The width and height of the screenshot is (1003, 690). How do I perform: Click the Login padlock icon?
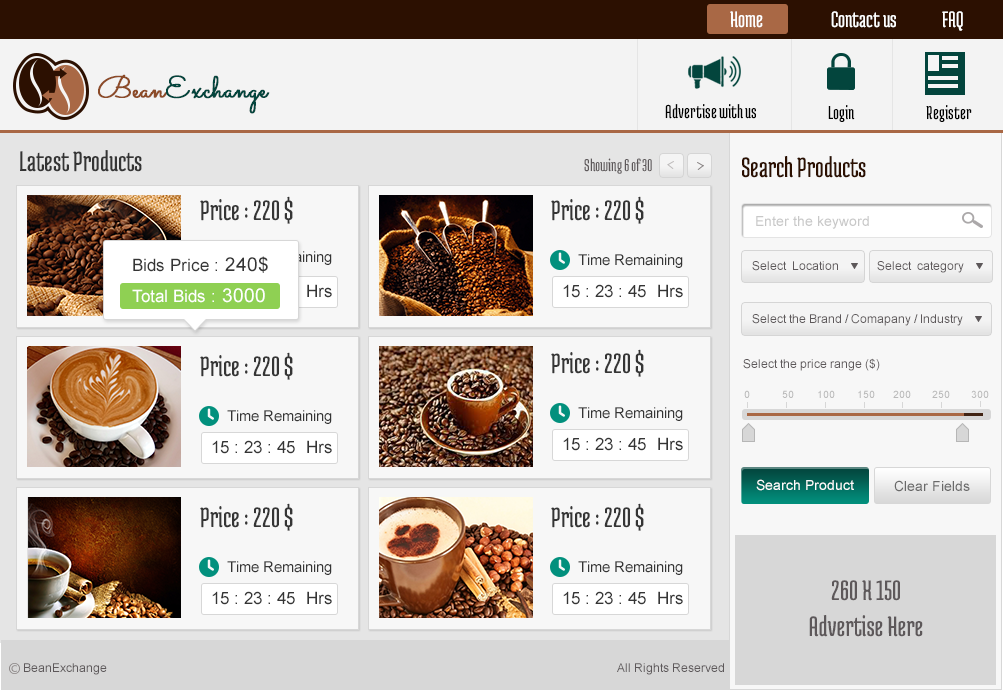[841, 72]
